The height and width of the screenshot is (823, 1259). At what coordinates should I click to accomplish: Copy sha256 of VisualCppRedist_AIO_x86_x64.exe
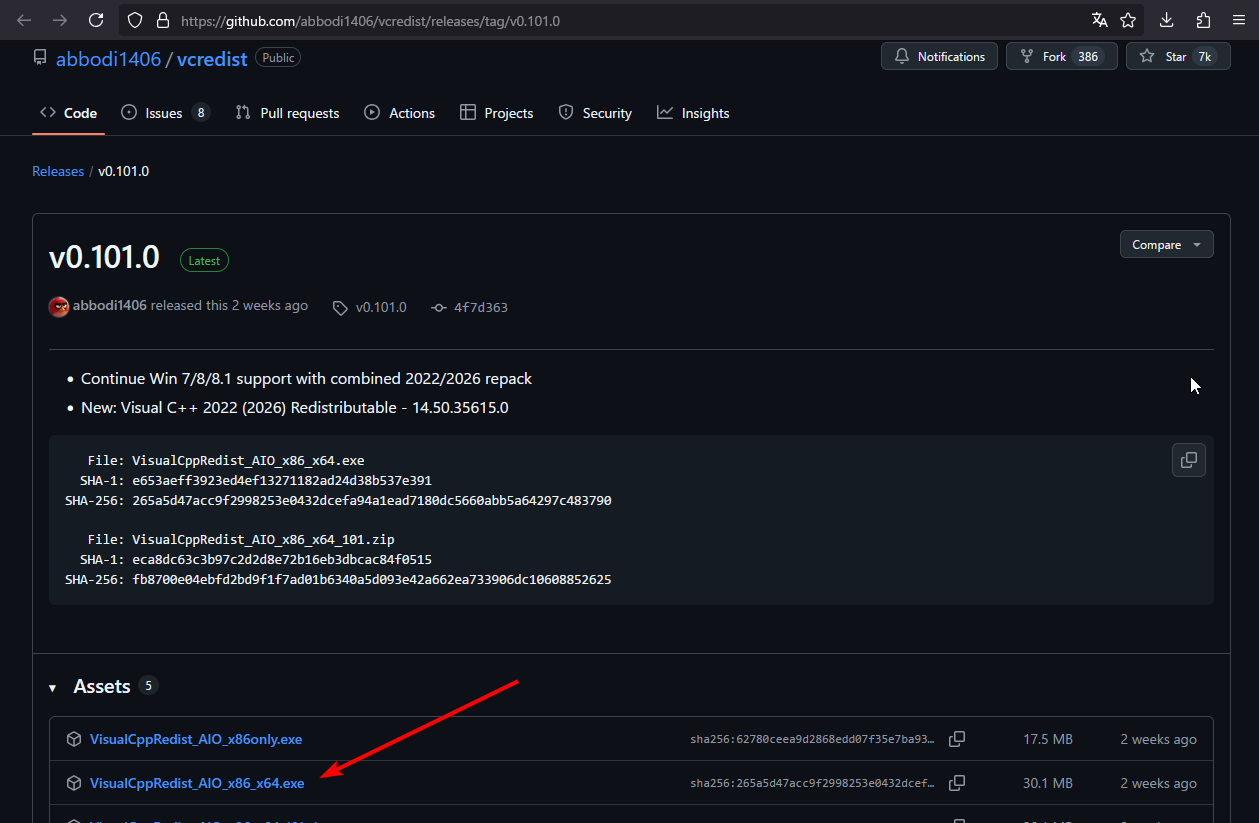pos(957,783)
